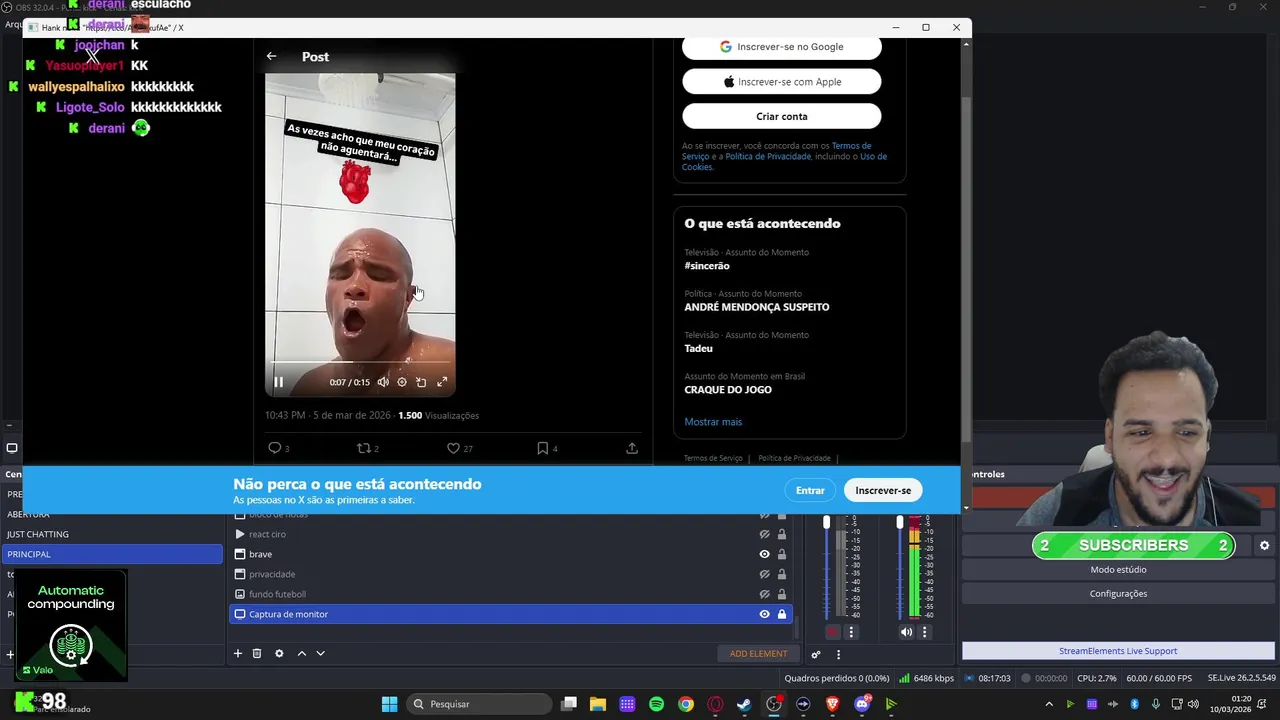Pause the video in the post
The height and width of the screenshot is (720, 1280).
pyautogui.click(x=278, y=382)
